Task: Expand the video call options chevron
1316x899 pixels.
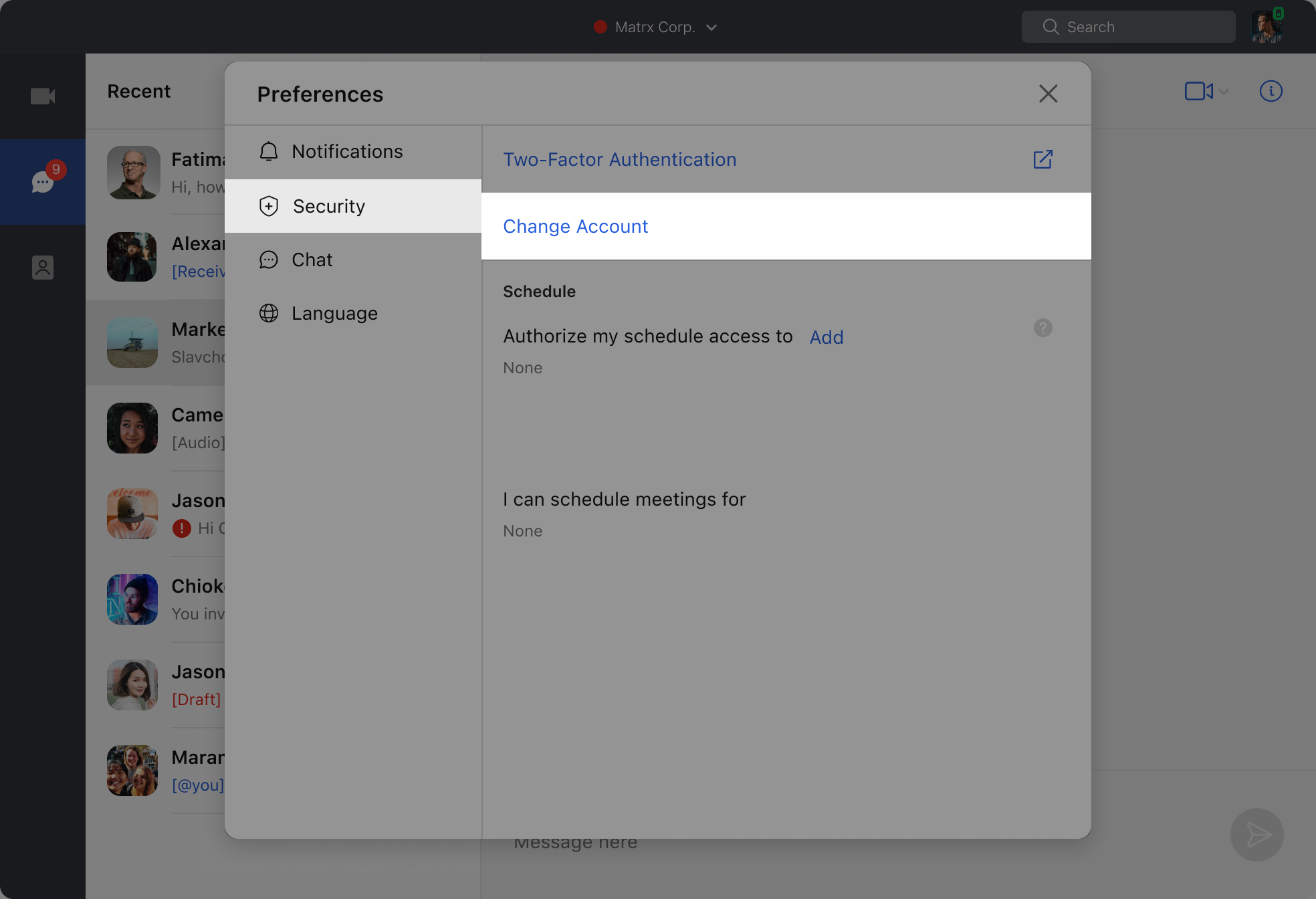Action: pos(1224,92)
